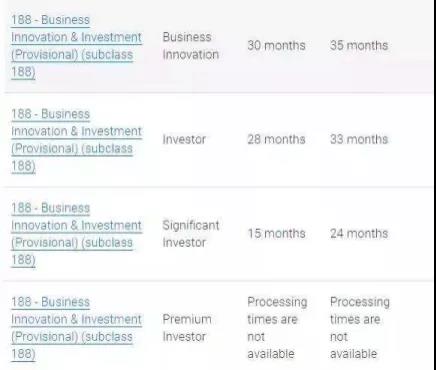Click the '35 months' processing time value
Screen dimensions: 436x370
click(359, 46)
